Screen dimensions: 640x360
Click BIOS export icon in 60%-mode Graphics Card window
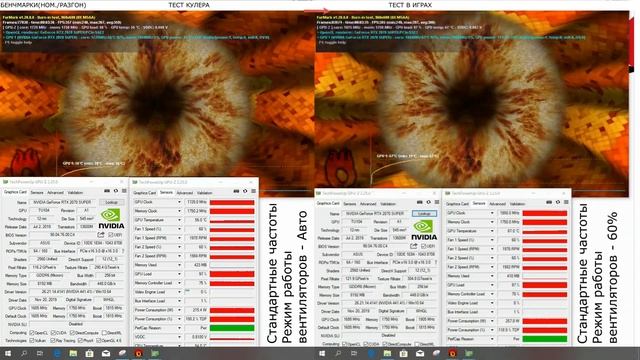click(x=413, y=246)
